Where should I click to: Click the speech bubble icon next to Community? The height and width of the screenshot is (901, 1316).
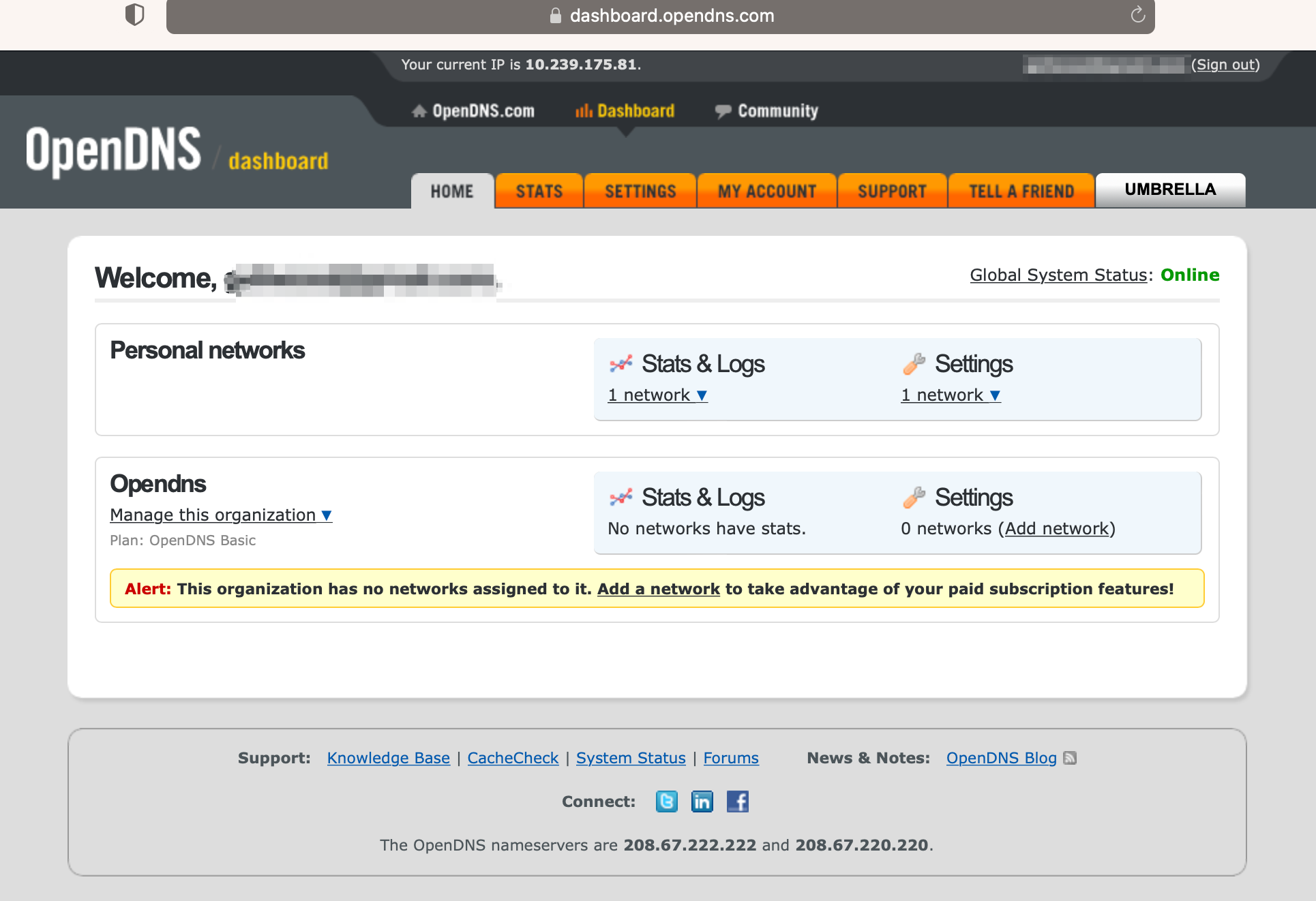723,111
